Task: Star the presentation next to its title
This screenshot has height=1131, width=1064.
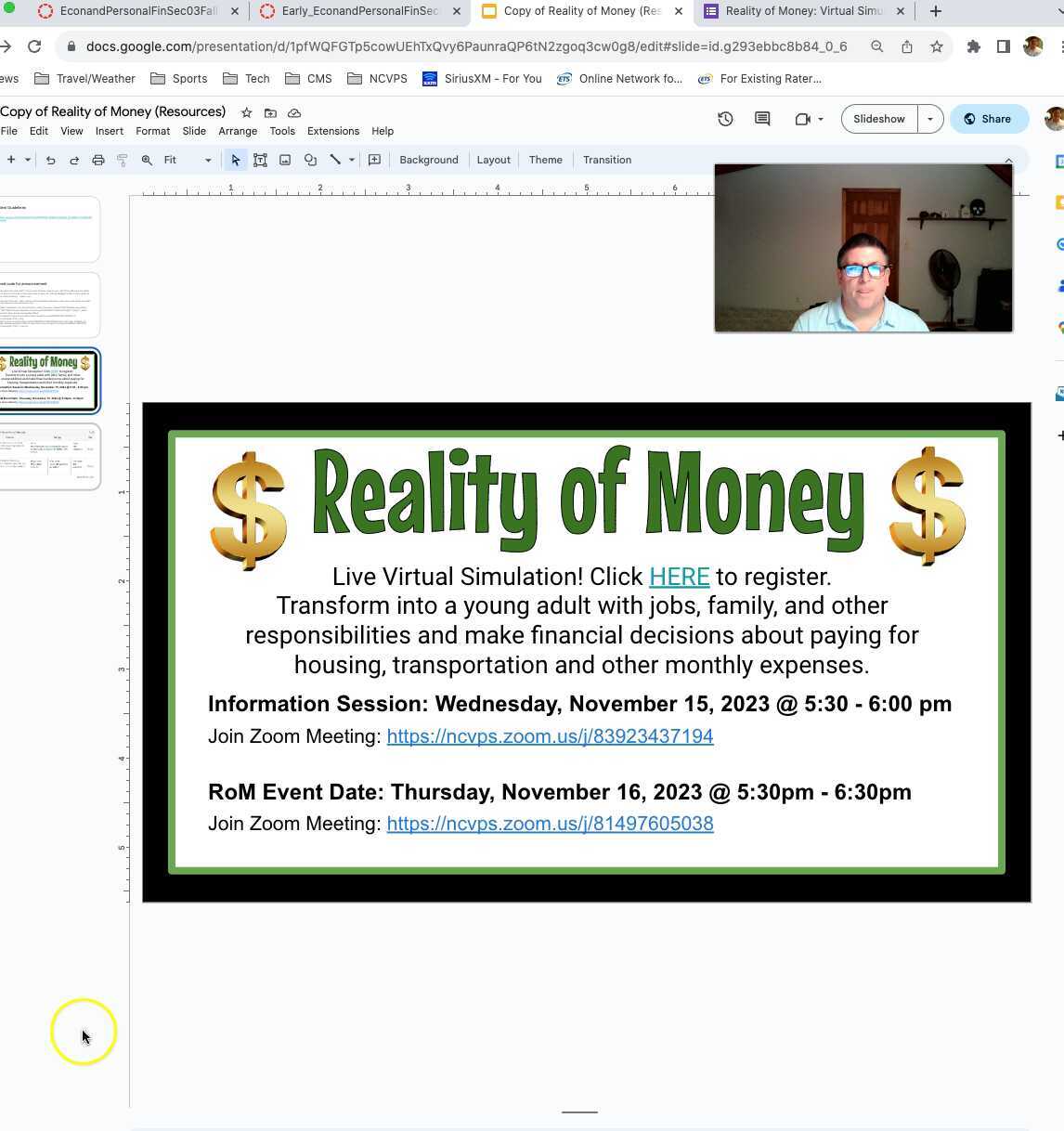Action: (246, 112)
